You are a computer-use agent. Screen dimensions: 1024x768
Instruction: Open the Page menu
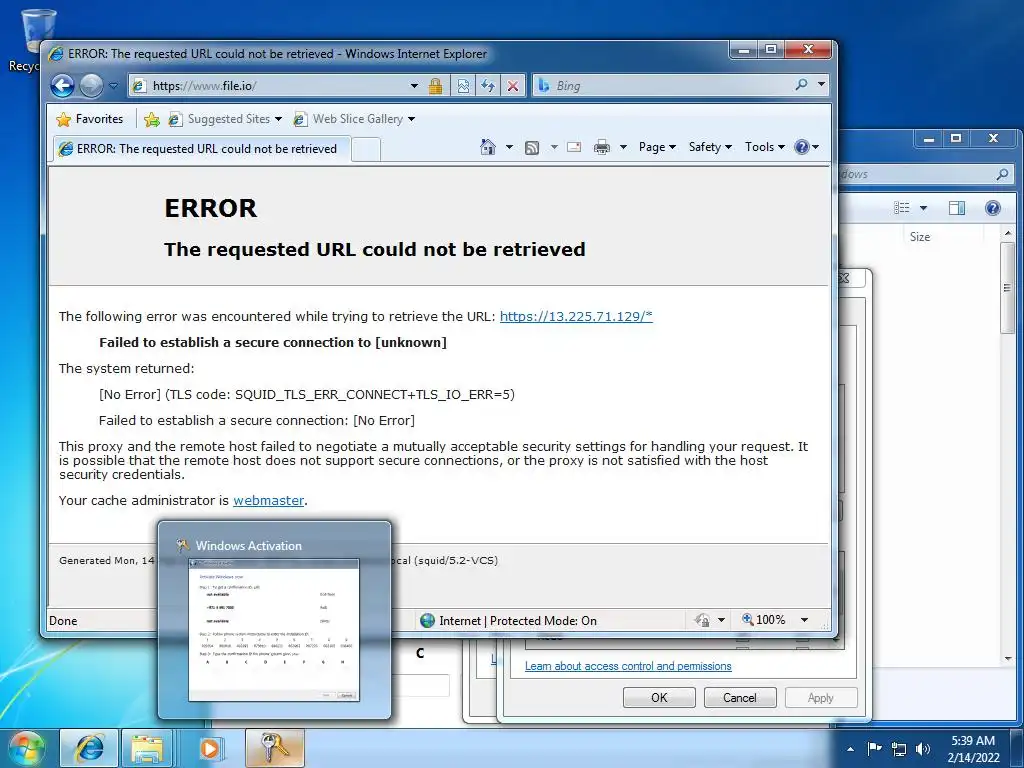point(657,147)
